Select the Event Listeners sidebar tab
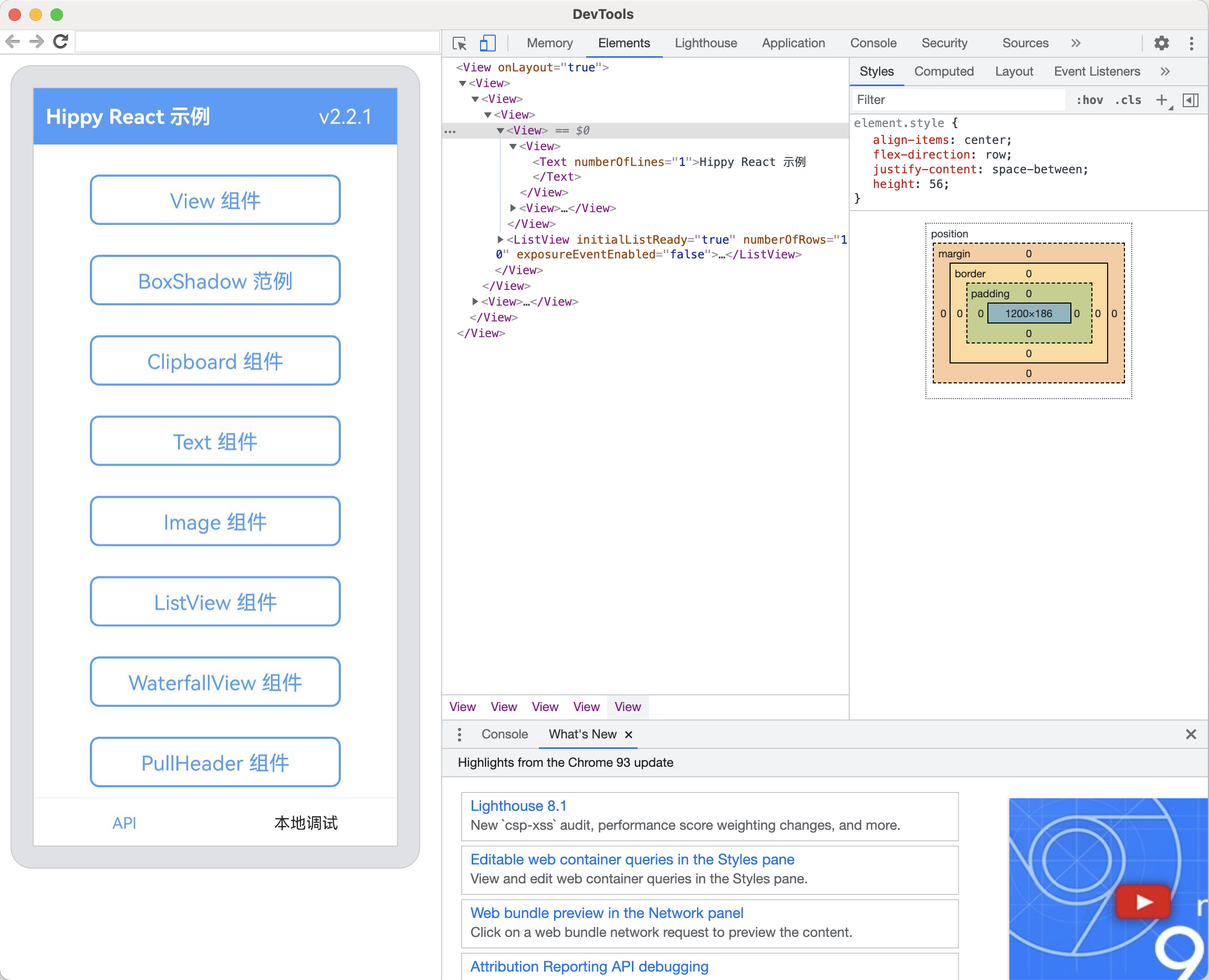This screenshot has height=980, width=1209. click(1097, 72)
